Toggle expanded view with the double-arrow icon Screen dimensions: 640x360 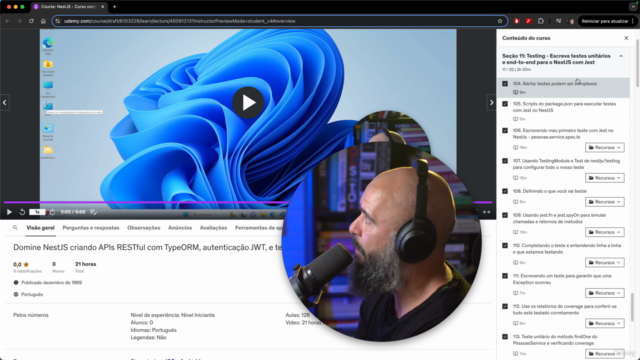tap(487, 212)
